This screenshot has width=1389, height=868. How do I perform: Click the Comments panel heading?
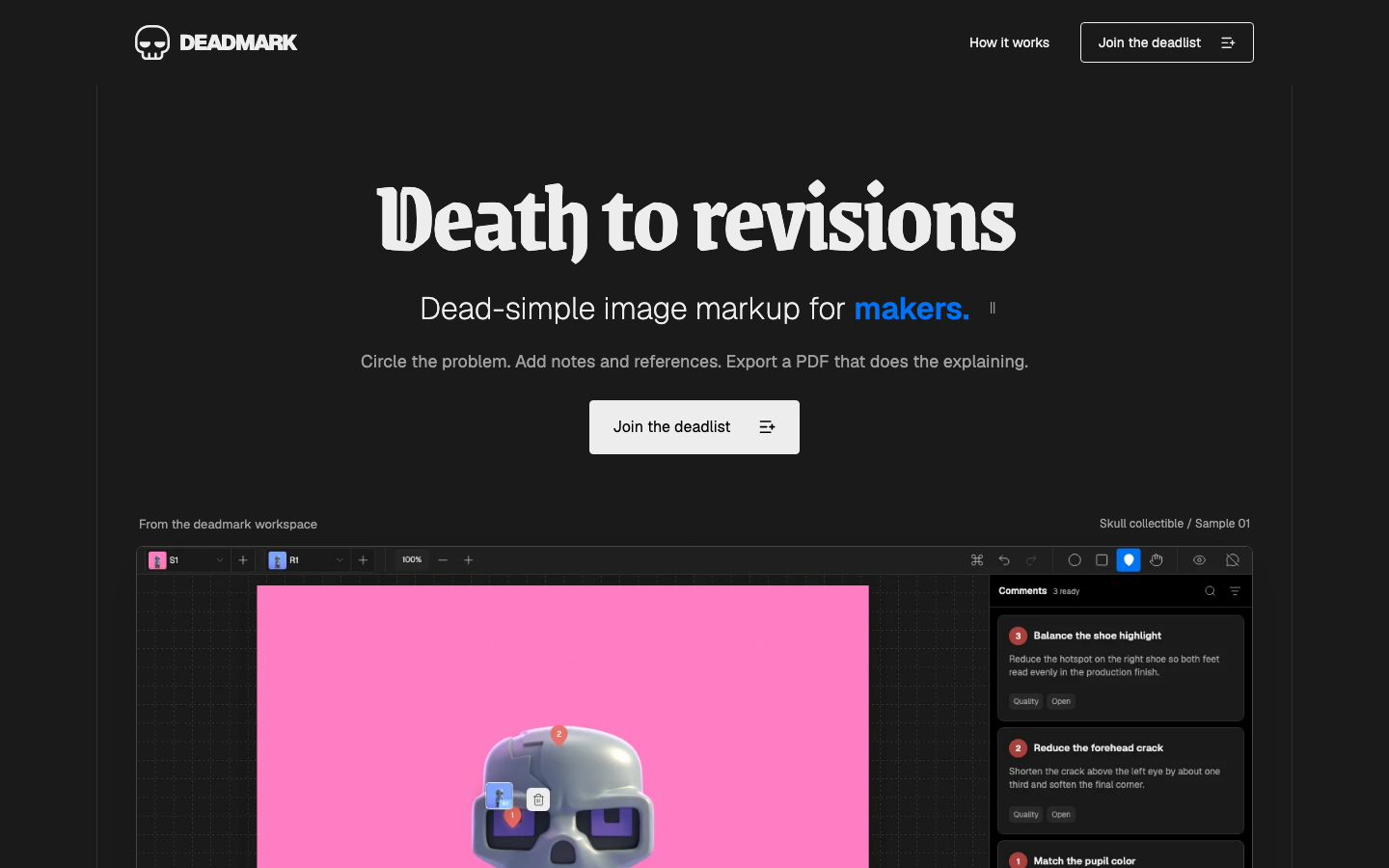tap(1022, 591)
